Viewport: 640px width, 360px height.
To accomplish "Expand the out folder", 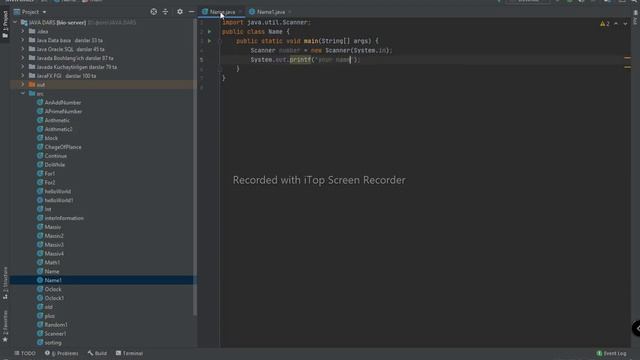I will click(23, 84).
